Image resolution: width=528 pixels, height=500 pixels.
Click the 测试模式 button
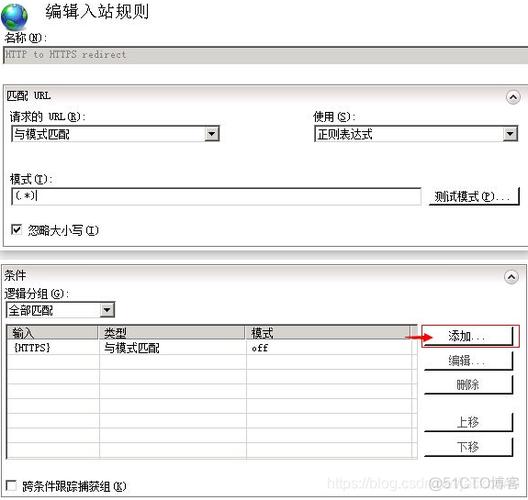click(474, 196)
